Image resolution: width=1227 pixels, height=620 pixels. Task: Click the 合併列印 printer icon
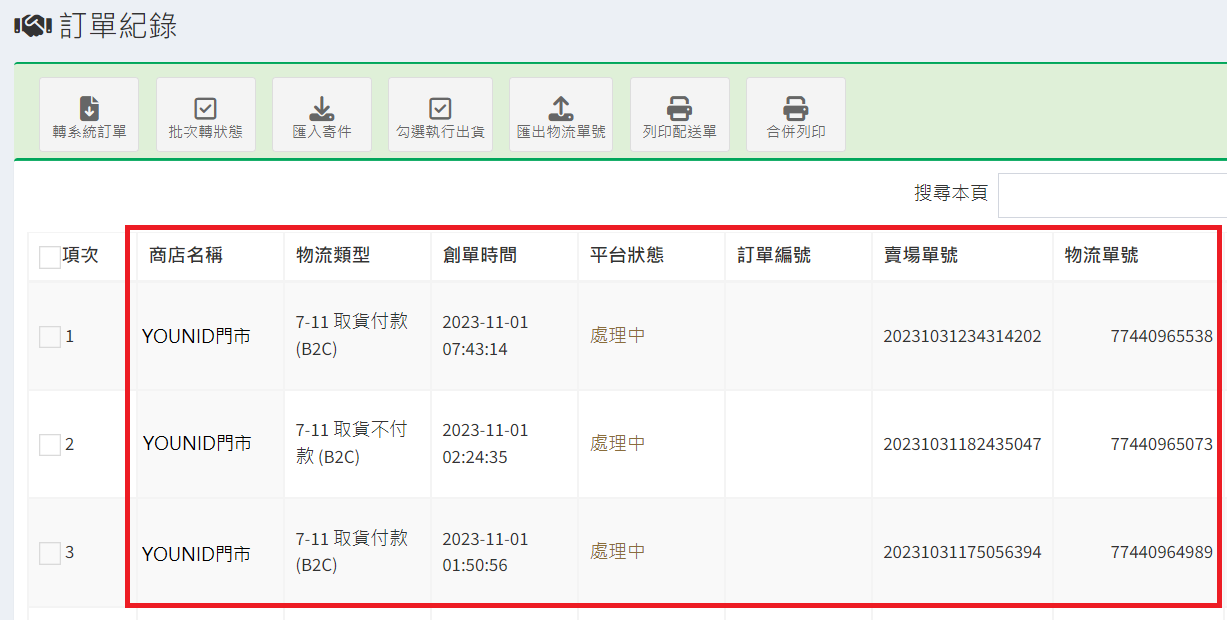[x=795, y=108]
